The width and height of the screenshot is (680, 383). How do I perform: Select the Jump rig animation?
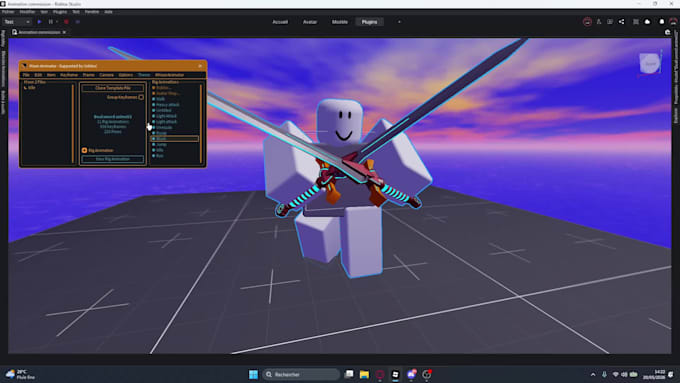(161, 144)
